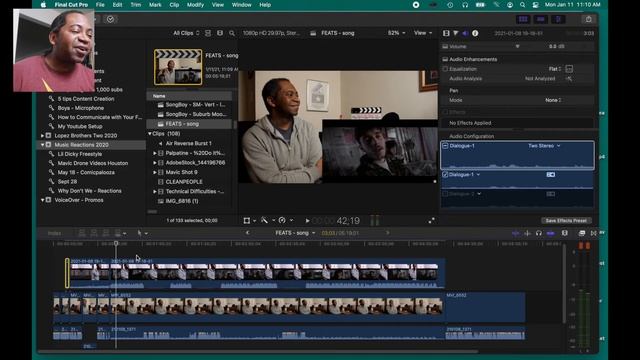Open the Mark menu
Image resolution: width=640 pixels, height=360 pixels.
tap(155, 5)
